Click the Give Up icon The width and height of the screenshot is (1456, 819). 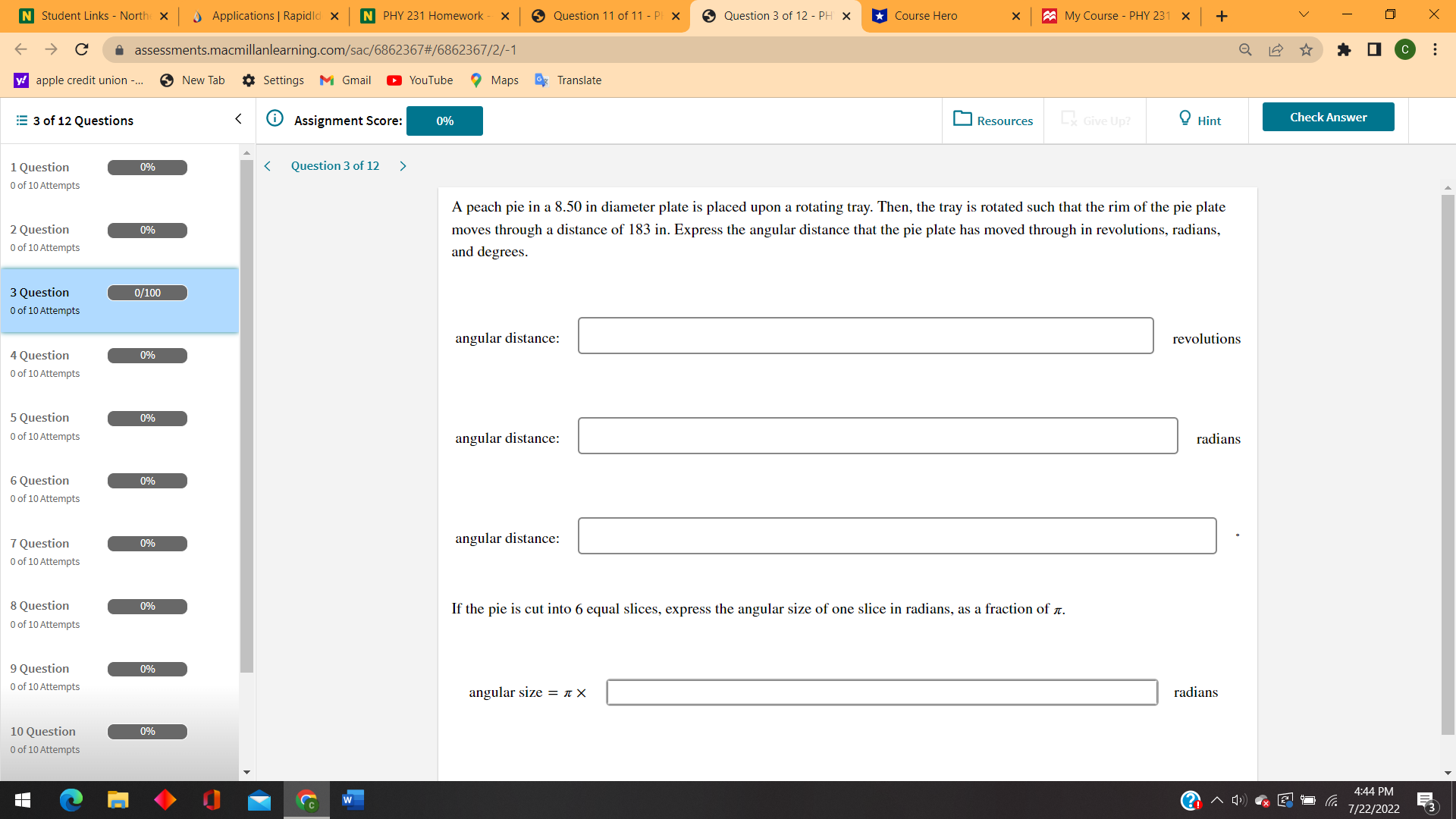tap(1069, 118)
